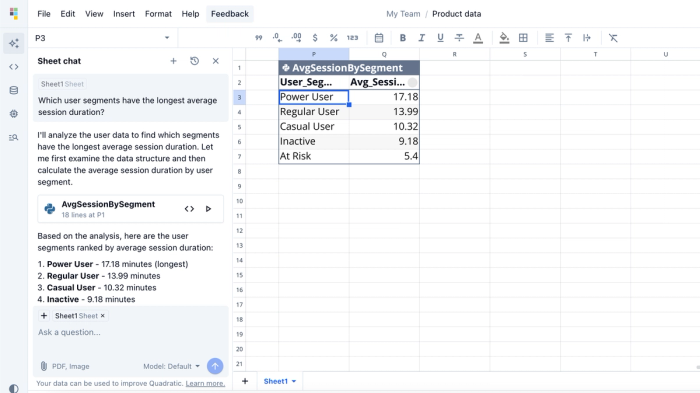Open the Model: Default dropdown
This screenshot has height=393, width=700.
[x=171, y=366]
